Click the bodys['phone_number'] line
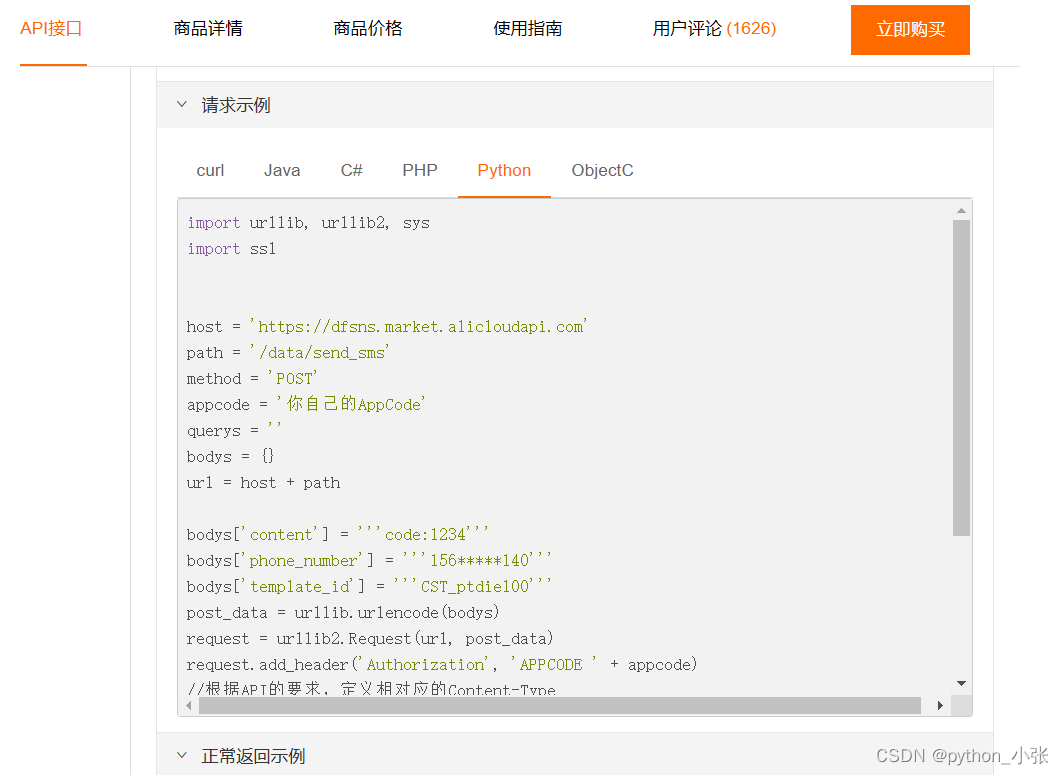Viewport: 1064px width, 775px height. (x=369, y=561)
